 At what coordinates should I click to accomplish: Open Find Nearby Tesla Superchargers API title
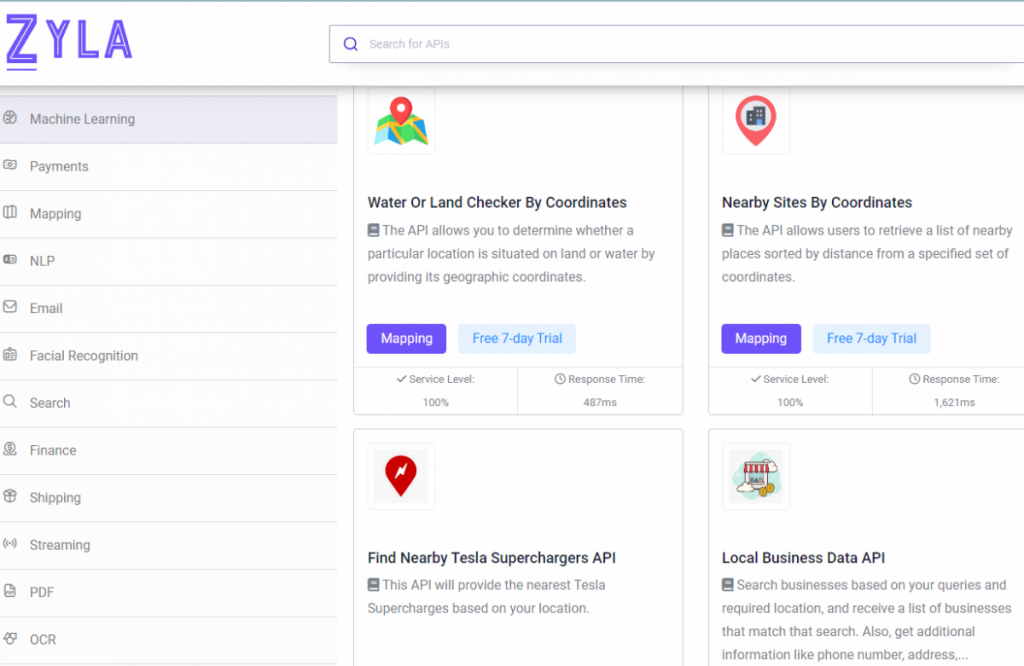[492, 558]
